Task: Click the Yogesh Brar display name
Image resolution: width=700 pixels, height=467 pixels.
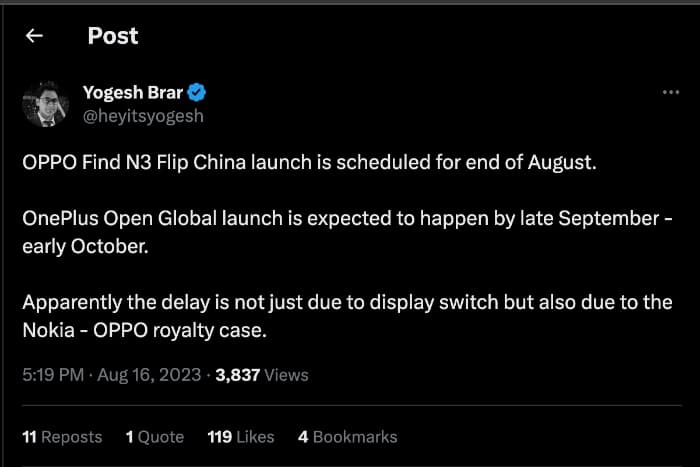Action: (x=135, y=94)
